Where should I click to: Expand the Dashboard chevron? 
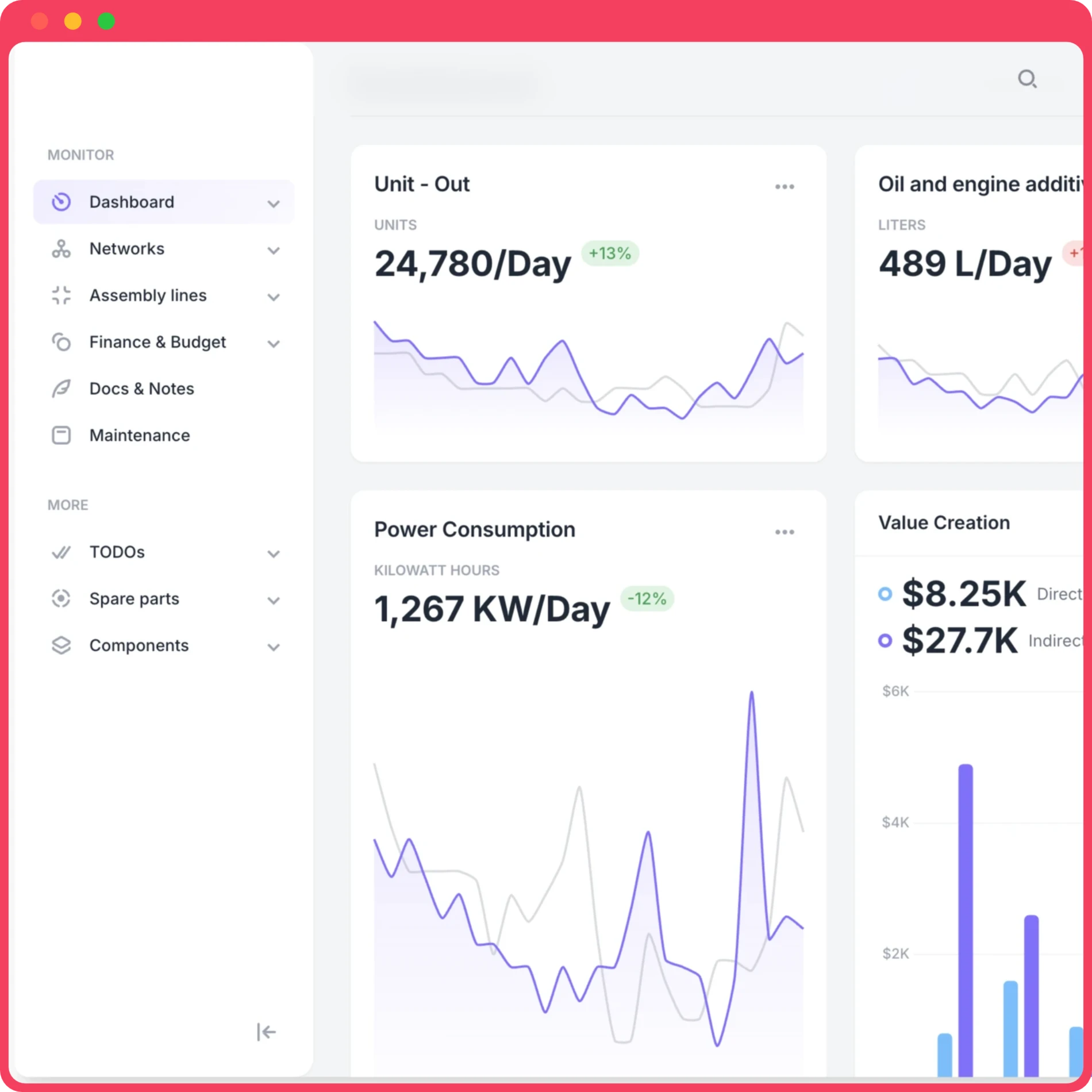pyautogui.click(x=274, y=203)
